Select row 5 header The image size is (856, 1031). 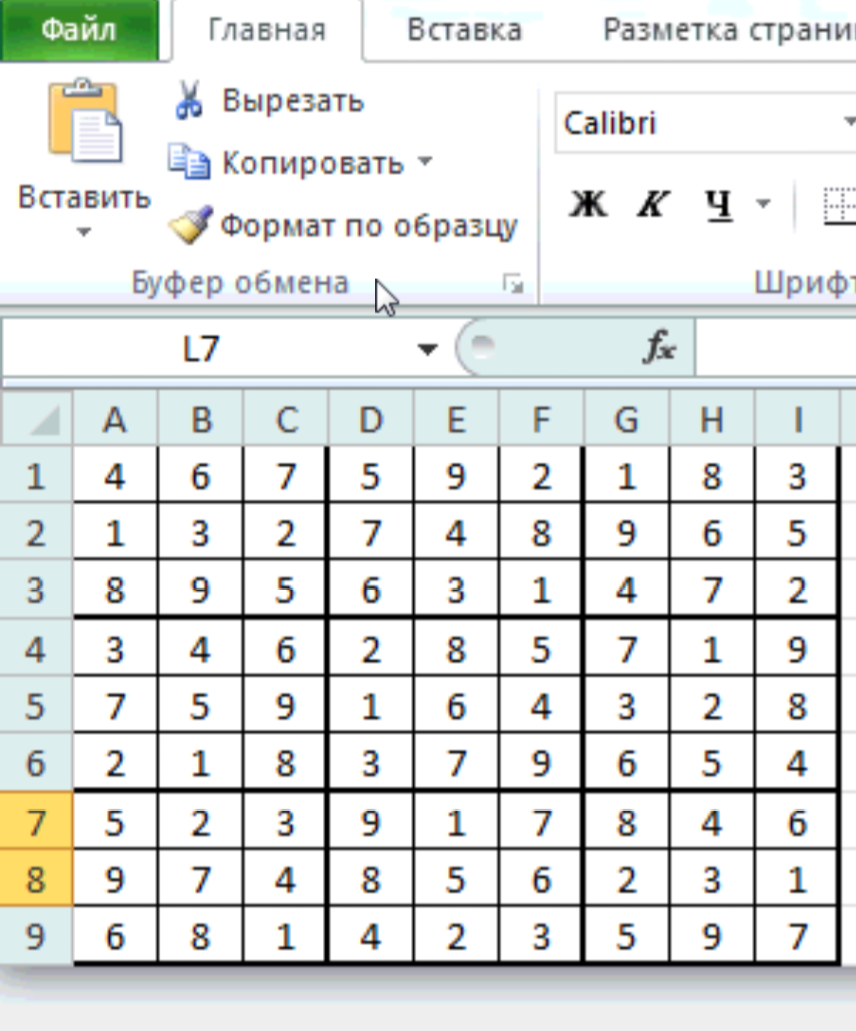tap(36, 707)
